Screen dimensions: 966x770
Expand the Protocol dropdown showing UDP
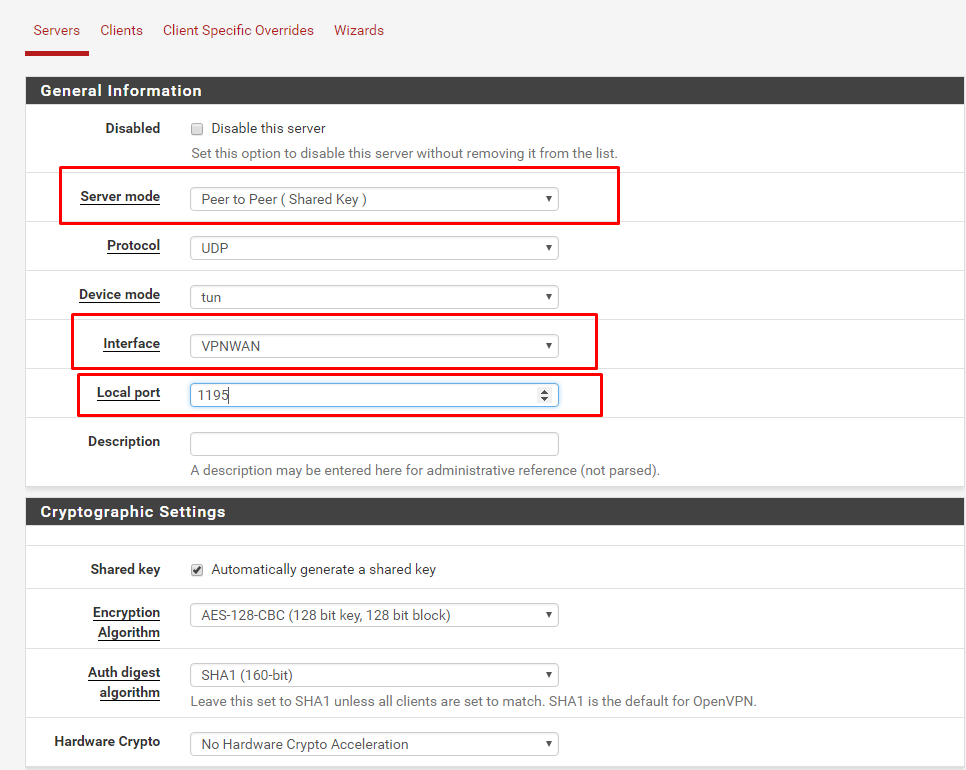374,248
